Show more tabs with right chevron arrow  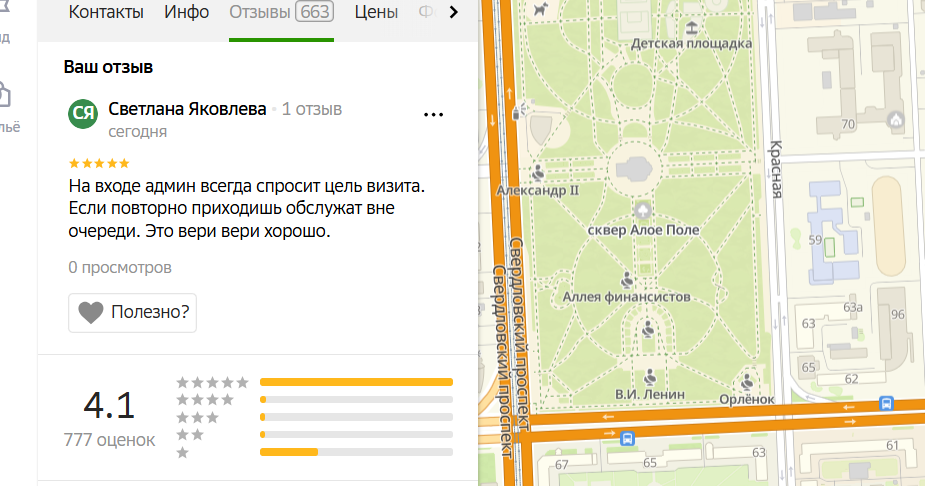click(x=454, y=12)
